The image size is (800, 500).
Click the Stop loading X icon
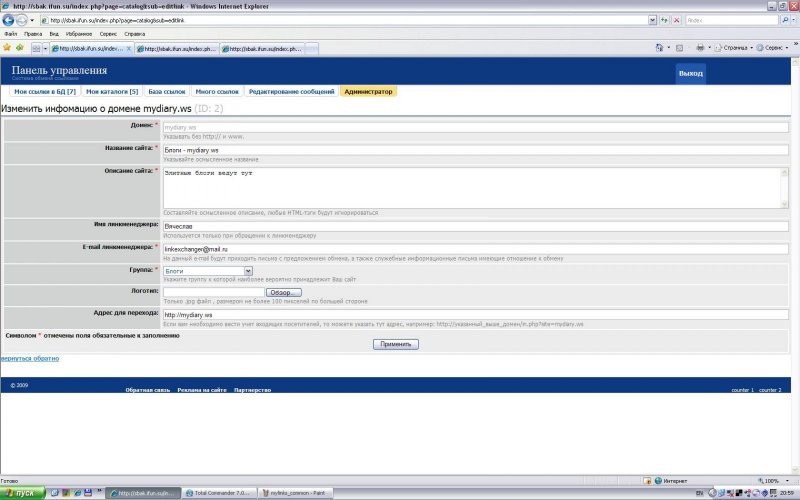pyautogui.click(x=679, y=20)
